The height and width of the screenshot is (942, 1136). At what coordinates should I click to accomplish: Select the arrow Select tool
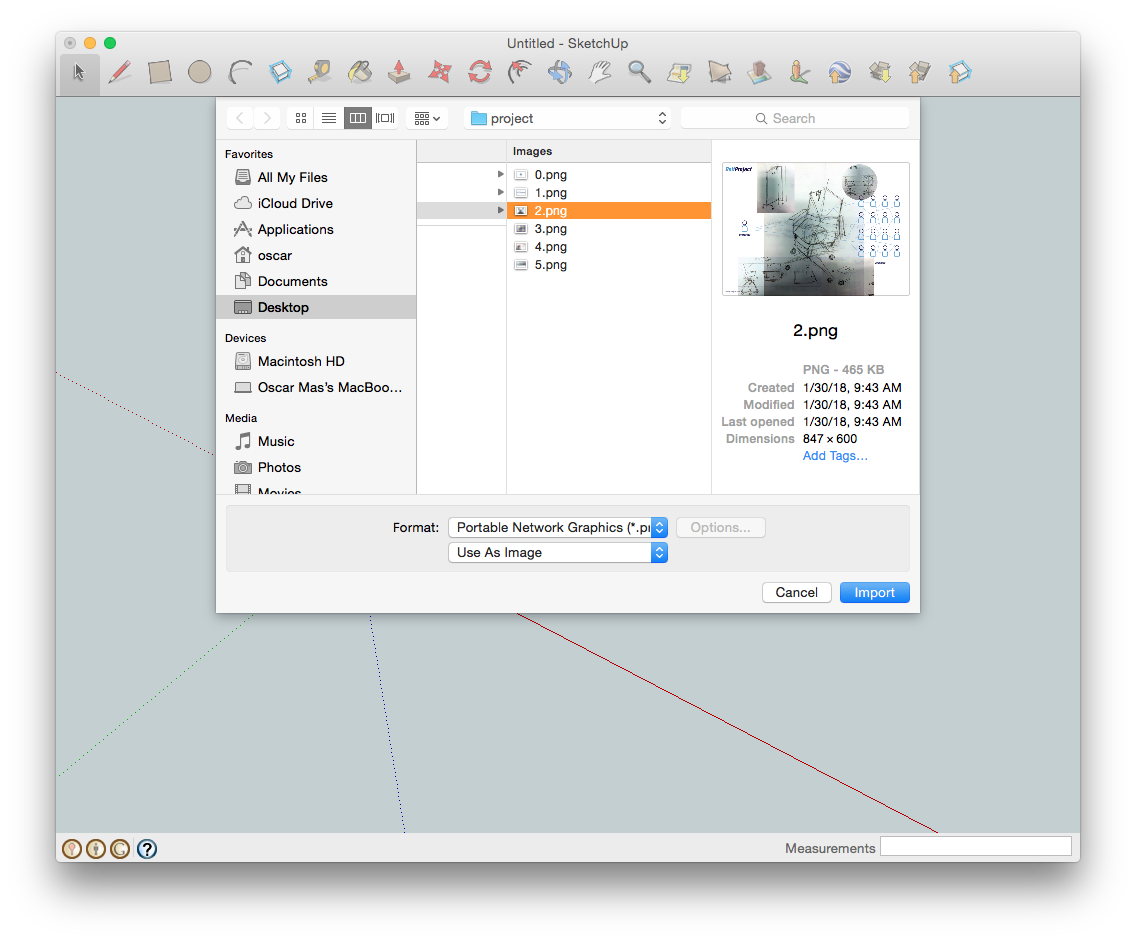(79, 72)
